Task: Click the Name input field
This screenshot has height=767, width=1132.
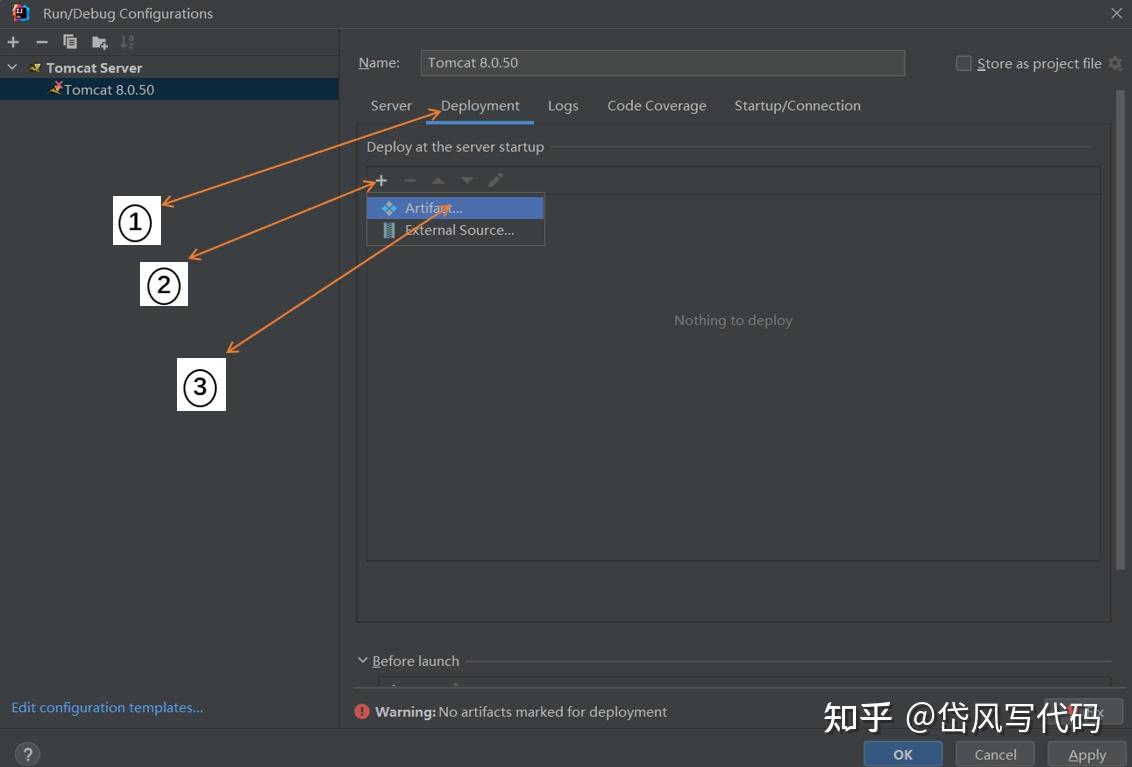Action: point(663,62)
